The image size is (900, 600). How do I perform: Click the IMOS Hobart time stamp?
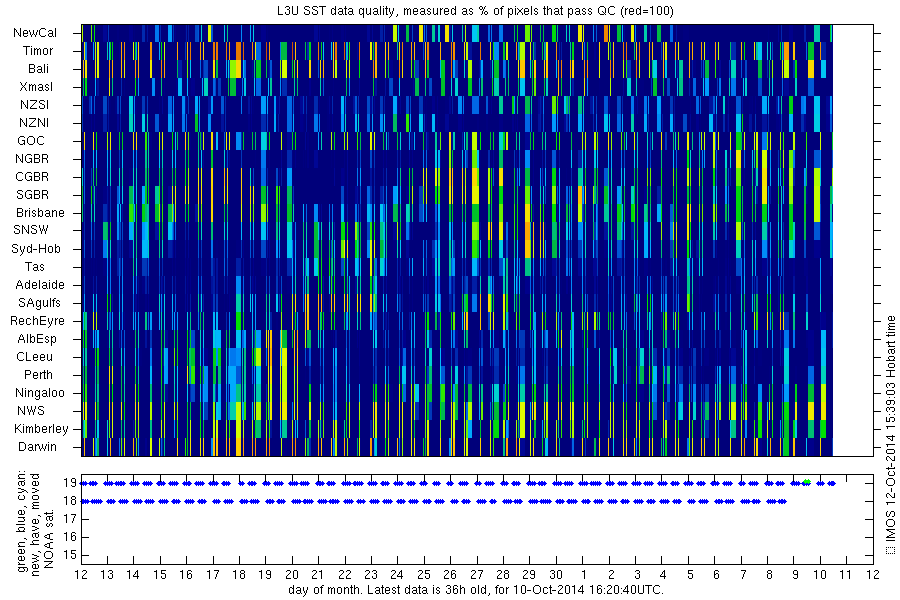pos(890,434)
